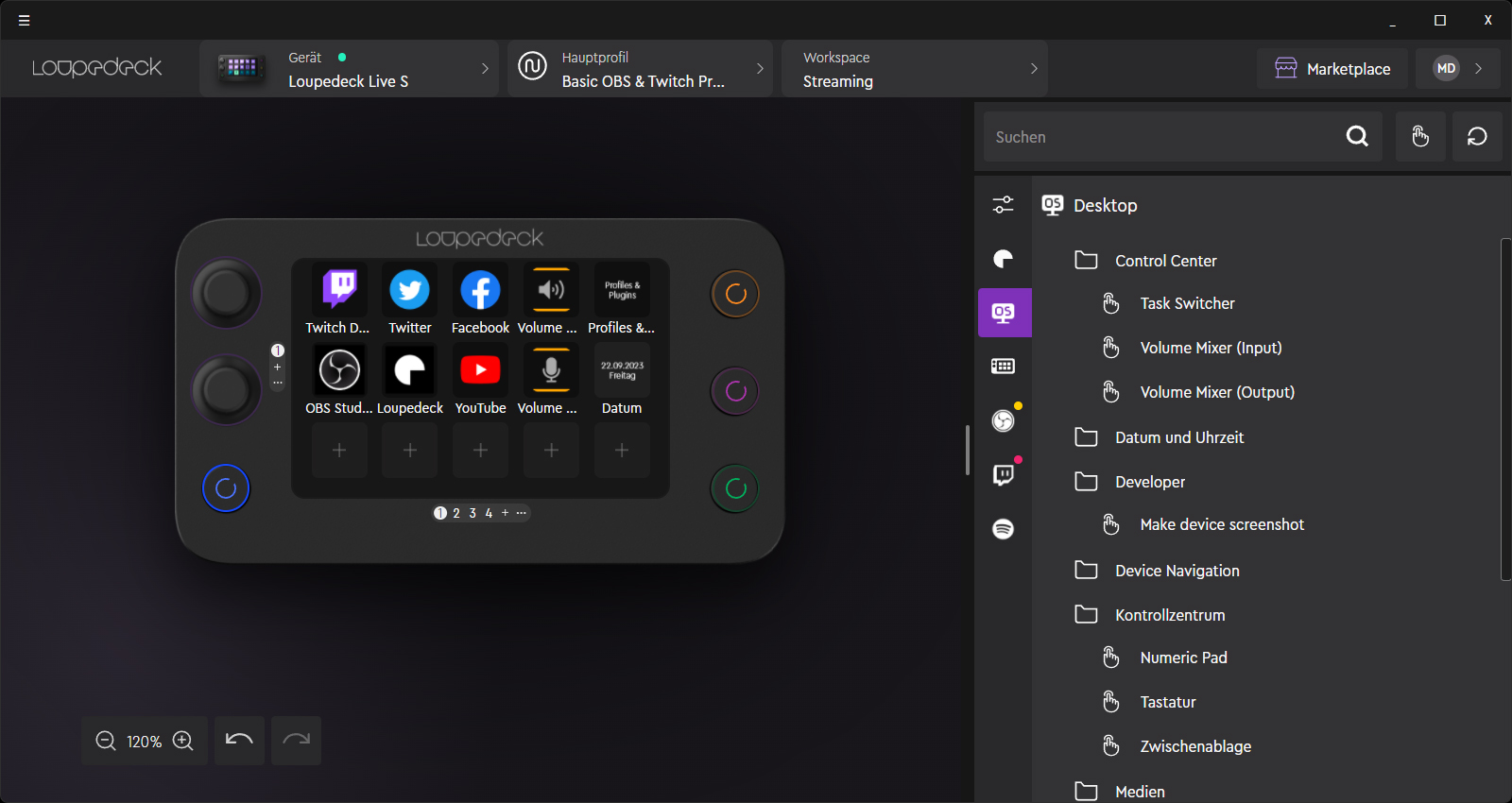The width and height of the screenshot is (1512, 803).
Task: Switch to touch page 4
Action: (x=489, y=513)
